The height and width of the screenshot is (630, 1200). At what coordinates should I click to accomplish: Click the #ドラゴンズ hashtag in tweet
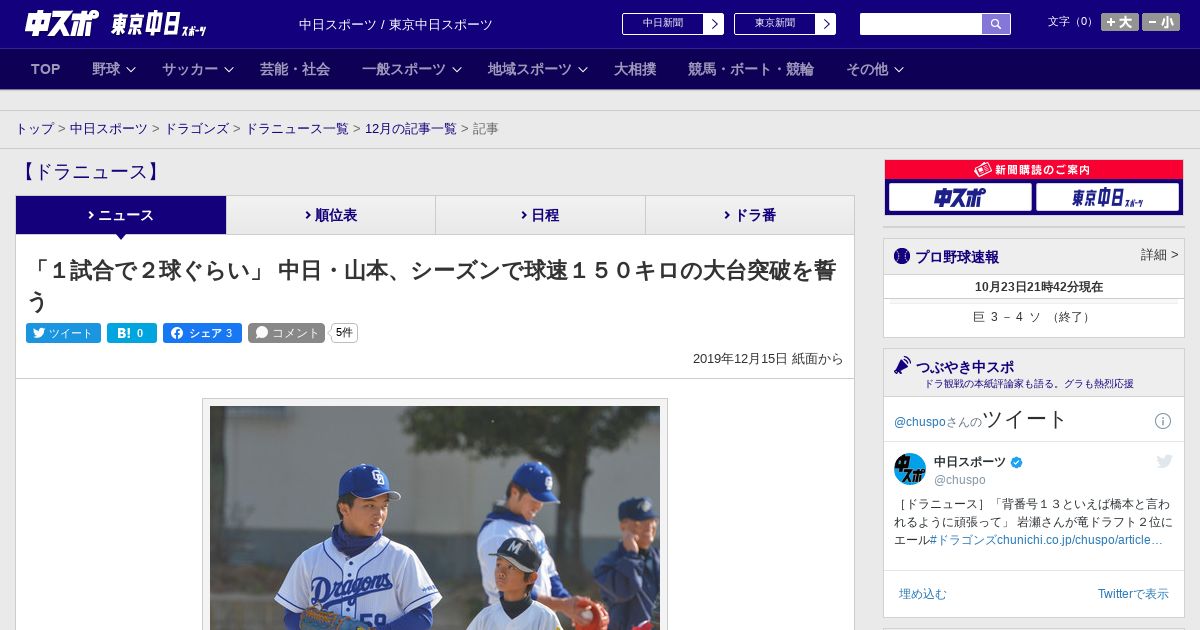[962, 540]
